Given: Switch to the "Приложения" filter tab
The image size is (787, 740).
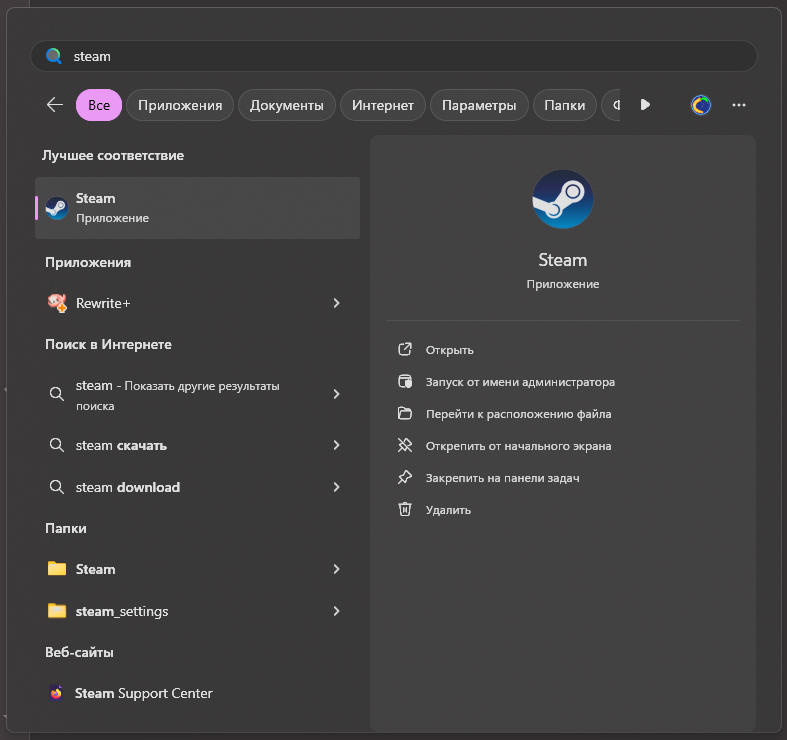Looking at the screenshot, I should [x=180, y=105].
